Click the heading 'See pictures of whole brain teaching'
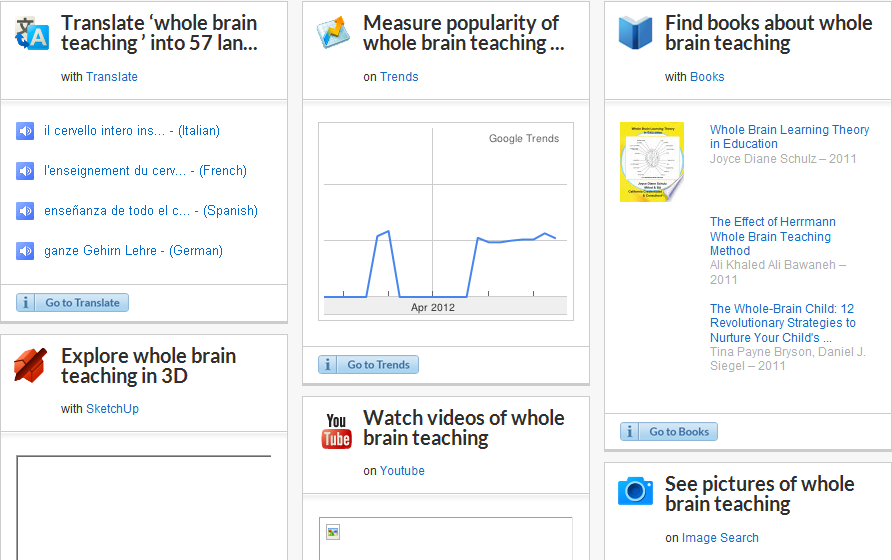 (x=759, y=494)
